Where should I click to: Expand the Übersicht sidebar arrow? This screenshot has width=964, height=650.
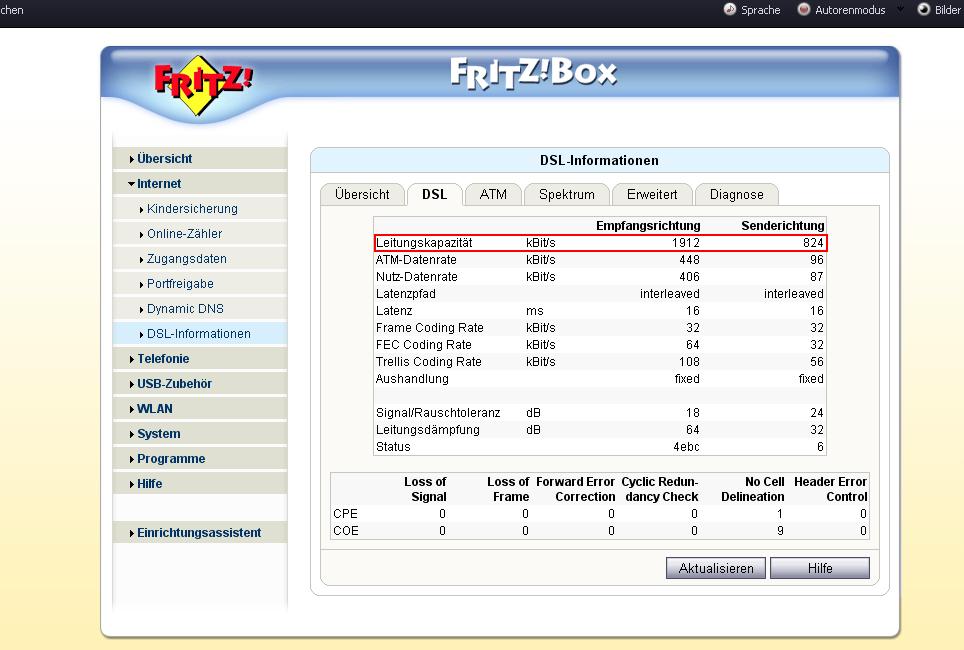132,159
